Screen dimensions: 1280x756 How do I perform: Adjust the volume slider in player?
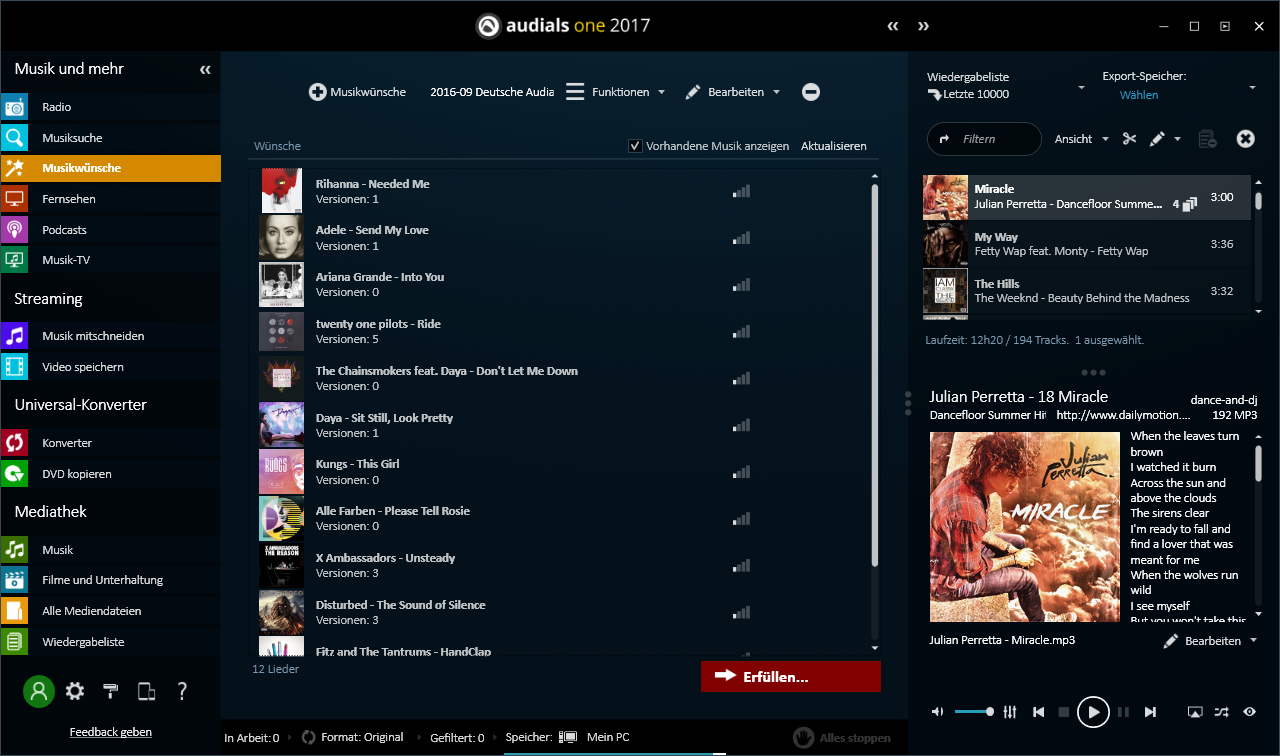(x=973, y=711)
